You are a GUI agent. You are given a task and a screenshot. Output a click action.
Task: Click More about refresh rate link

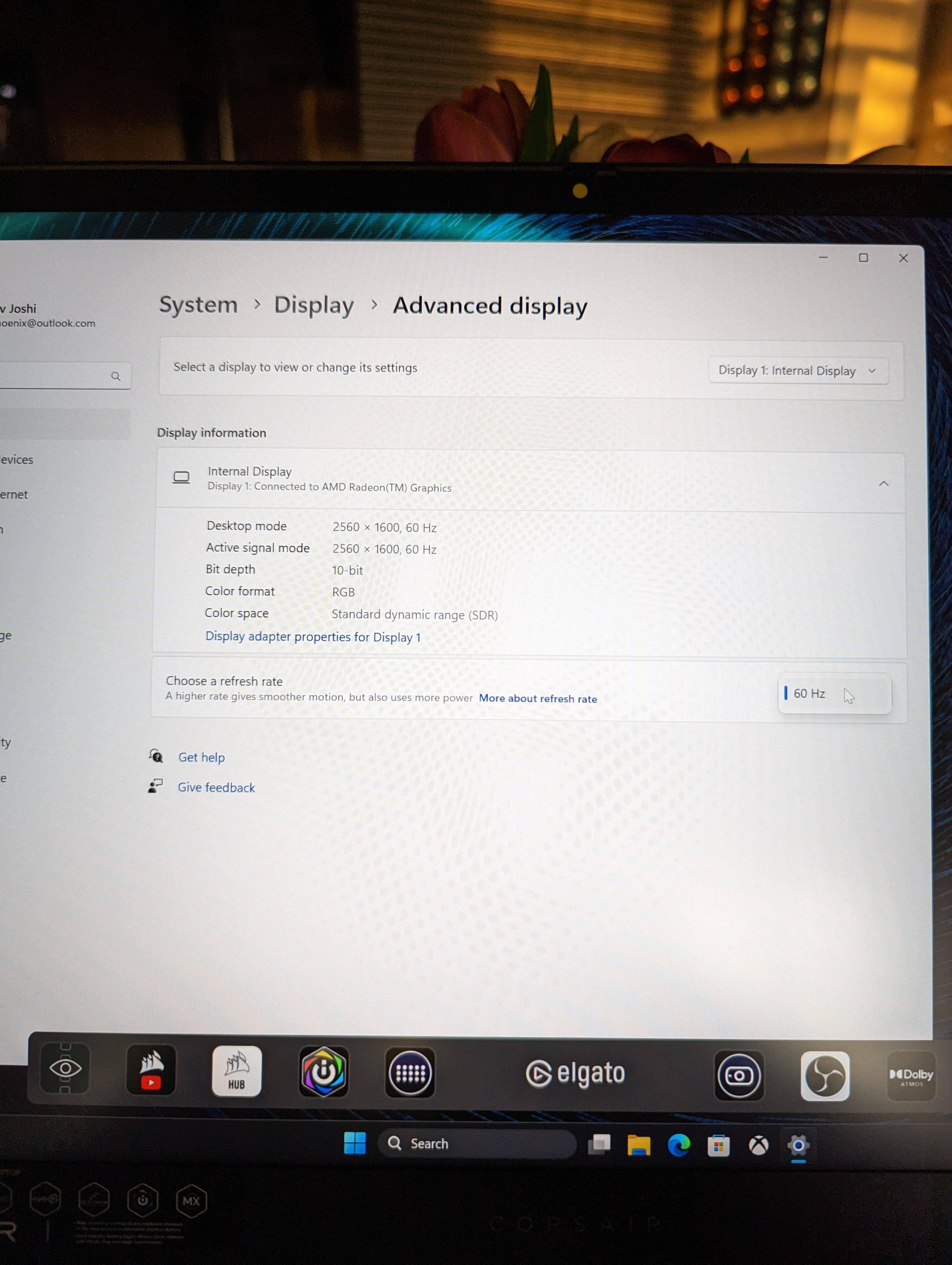[x=538, y=698]
